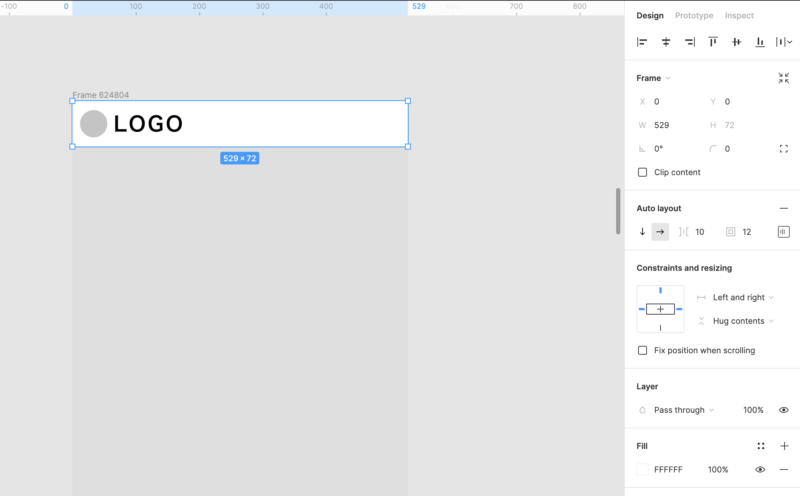Enable the Clip content checkbox
Viewport: 800px width, 496px height.
point(643,172)
